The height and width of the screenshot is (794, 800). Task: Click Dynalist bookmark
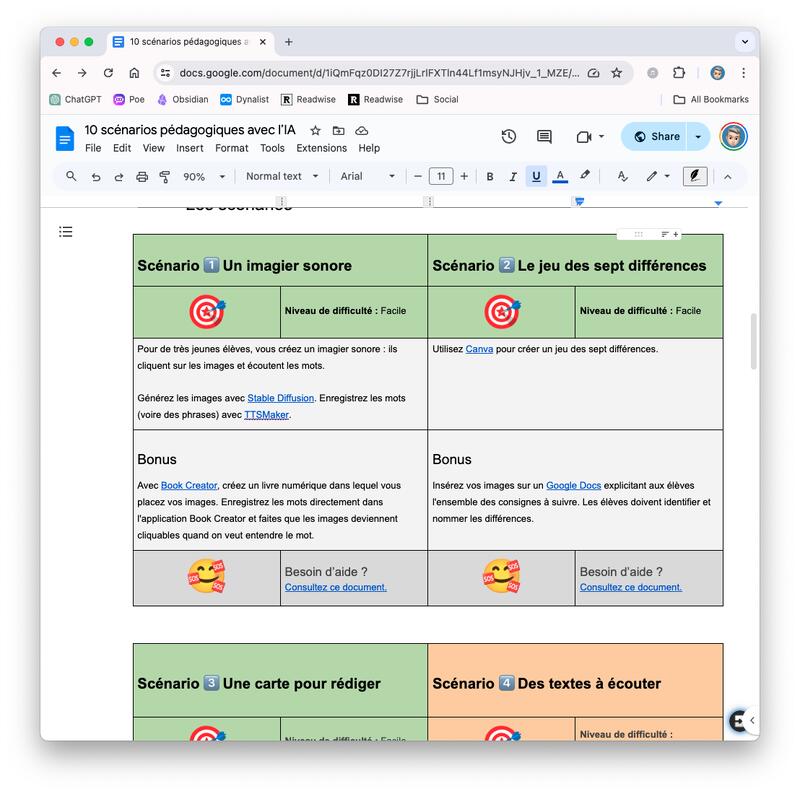pos(244,100)
